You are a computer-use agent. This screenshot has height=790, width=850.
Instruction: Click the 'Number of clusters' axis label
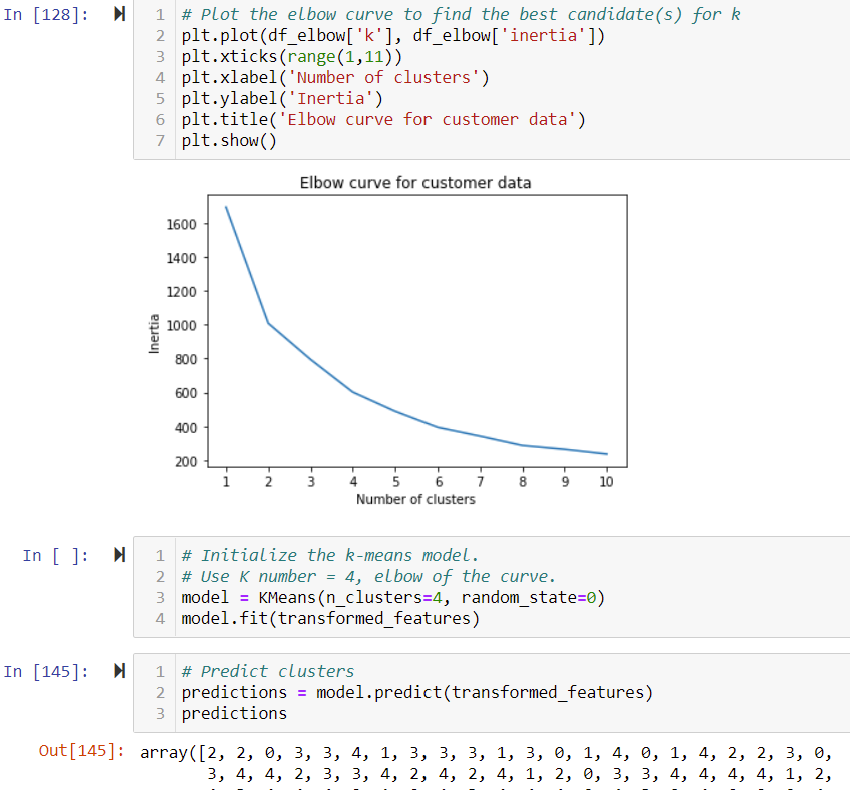pyautogui.click(x=416, y=499)
